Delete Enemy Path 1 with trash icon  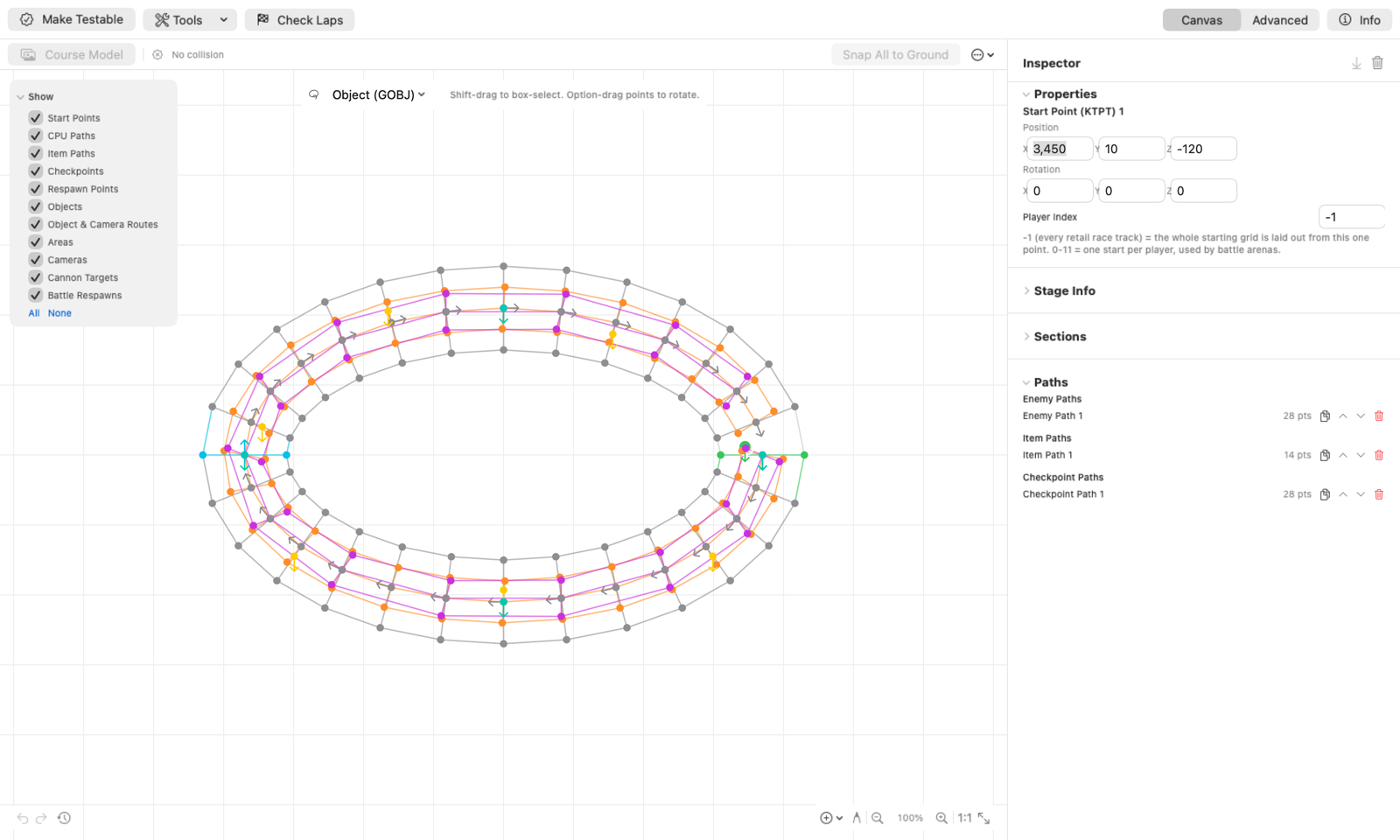pos(1379,416)
